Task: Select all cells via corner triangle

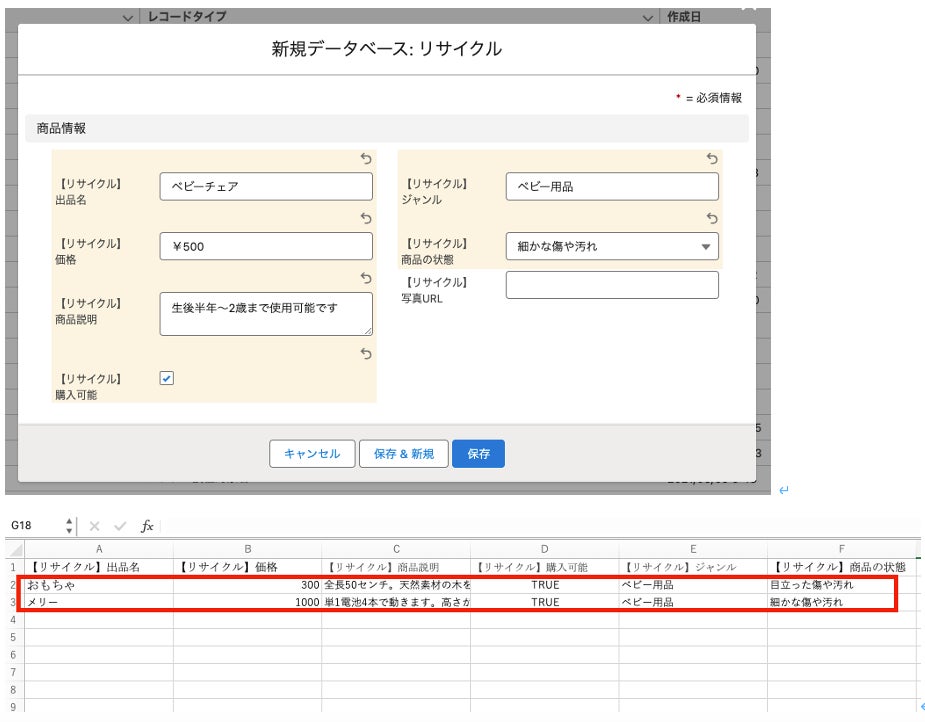Action: [x=15, y=549]
